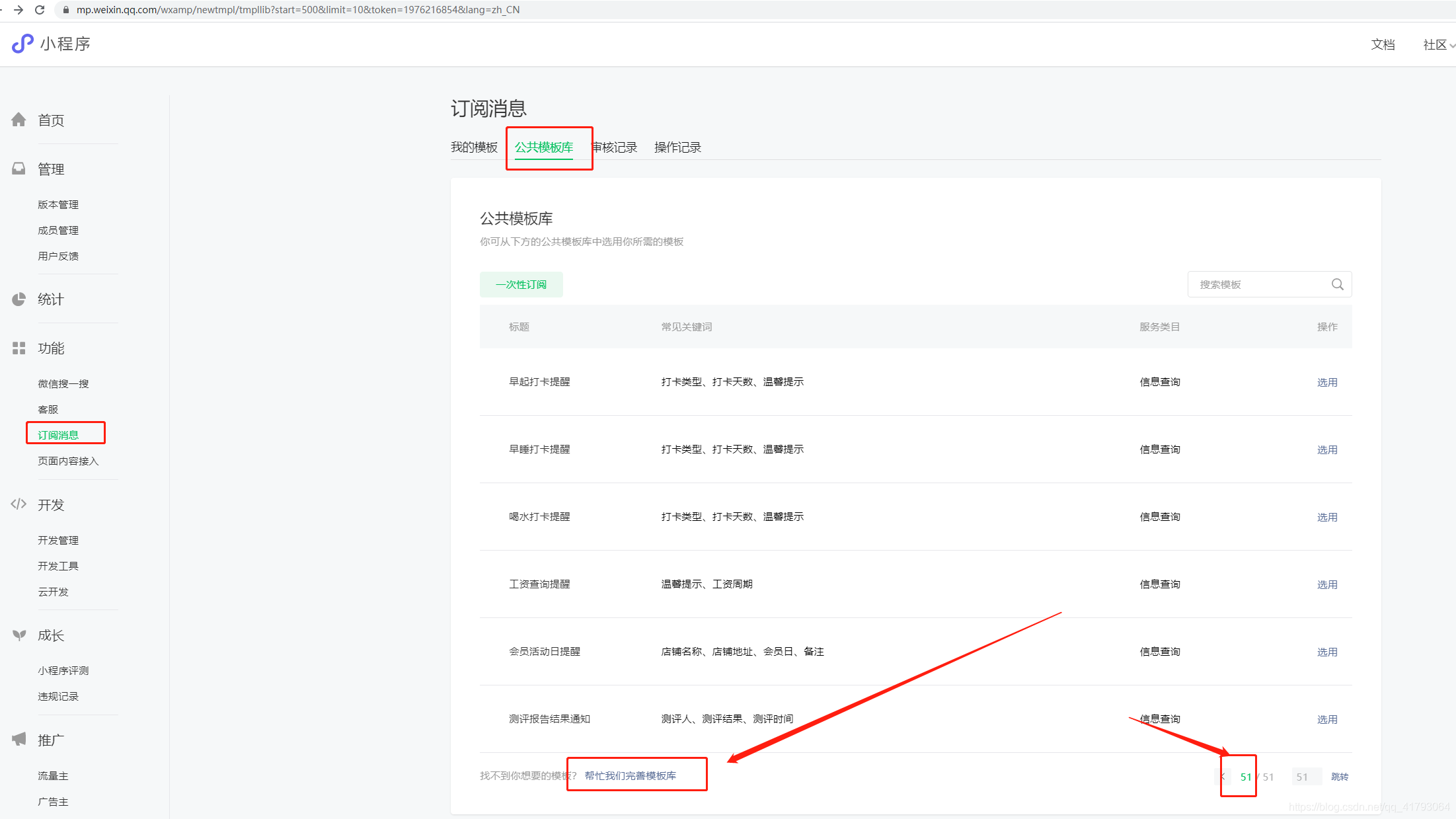
Task: Select the 公共模板库 tab
Action: [x=544, y=147]
